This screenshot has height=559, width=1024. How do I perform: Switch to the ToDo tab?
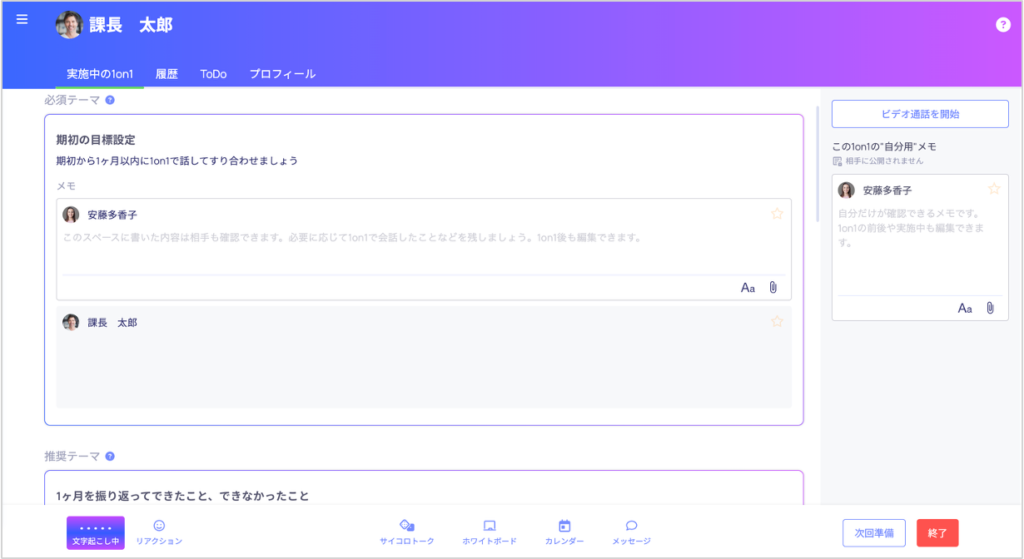point(213,74)
